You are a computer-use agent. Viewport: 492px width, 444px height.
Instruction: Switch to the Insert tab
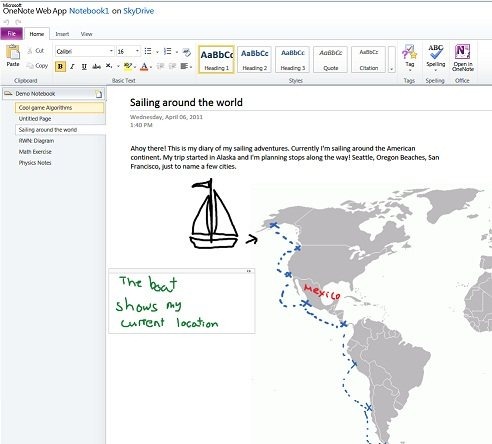coord(62,34)
